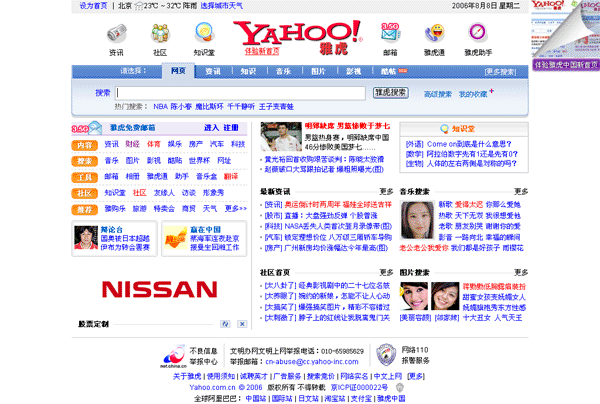
Task: Select the 网页 search tab
Action: coord(178,71)
